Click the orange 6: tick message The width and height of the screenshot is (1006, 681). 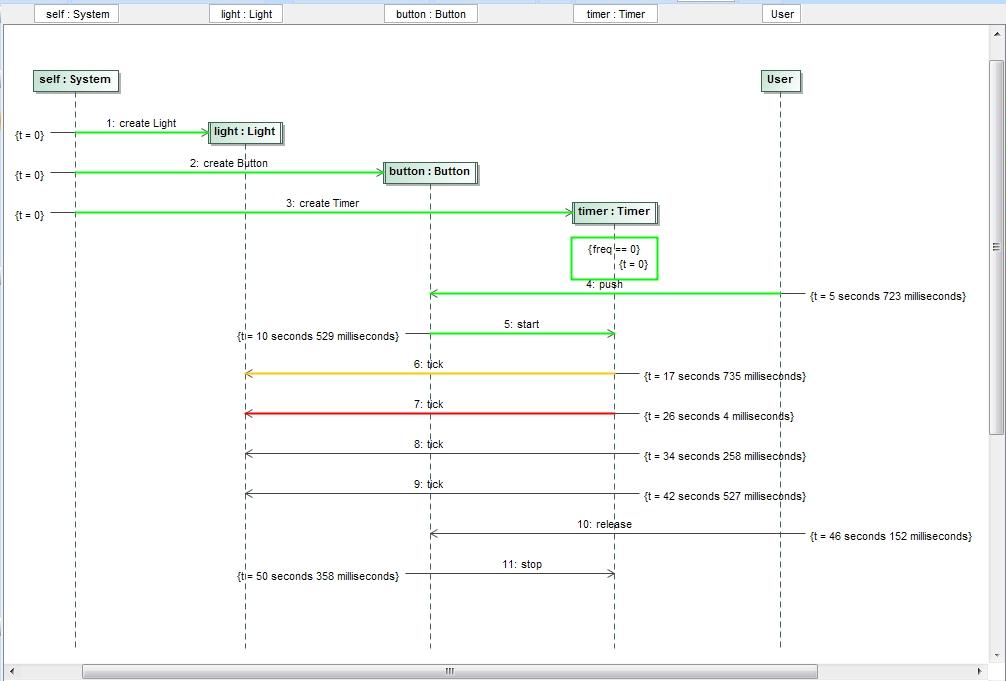point(430,373)
